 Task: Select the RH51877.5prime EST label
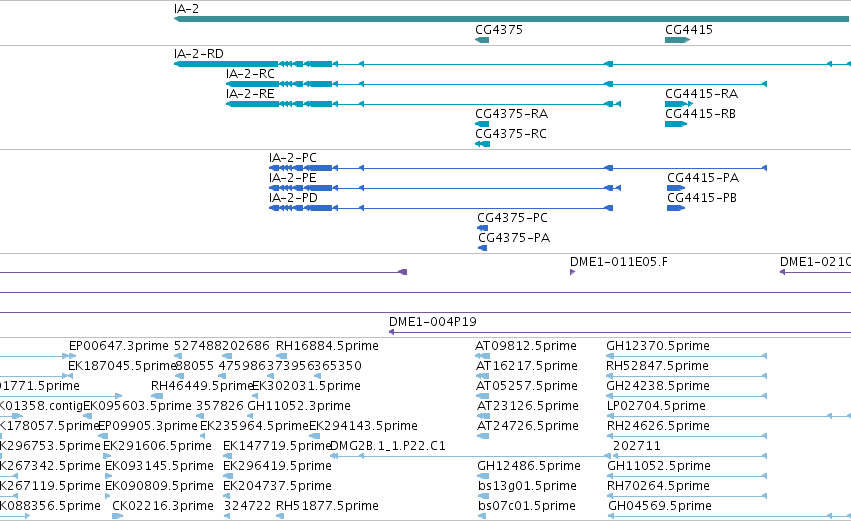327,506
